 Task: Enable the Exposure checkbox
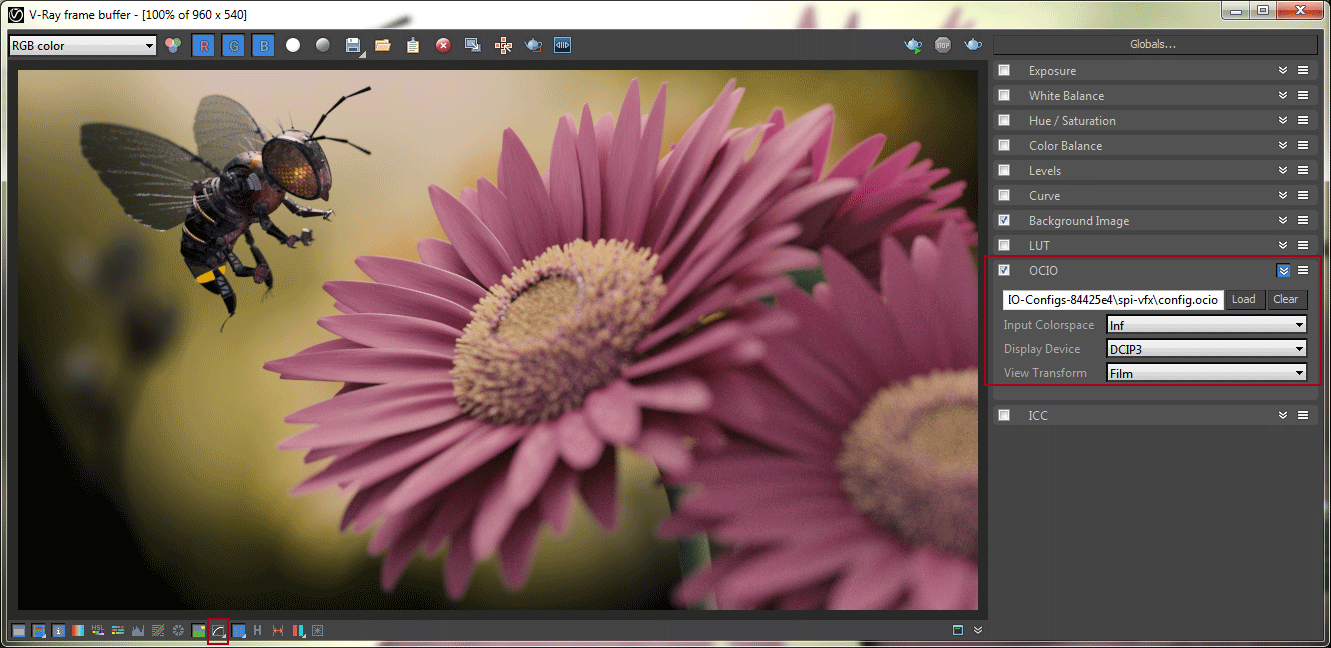tap(1004, 70)
